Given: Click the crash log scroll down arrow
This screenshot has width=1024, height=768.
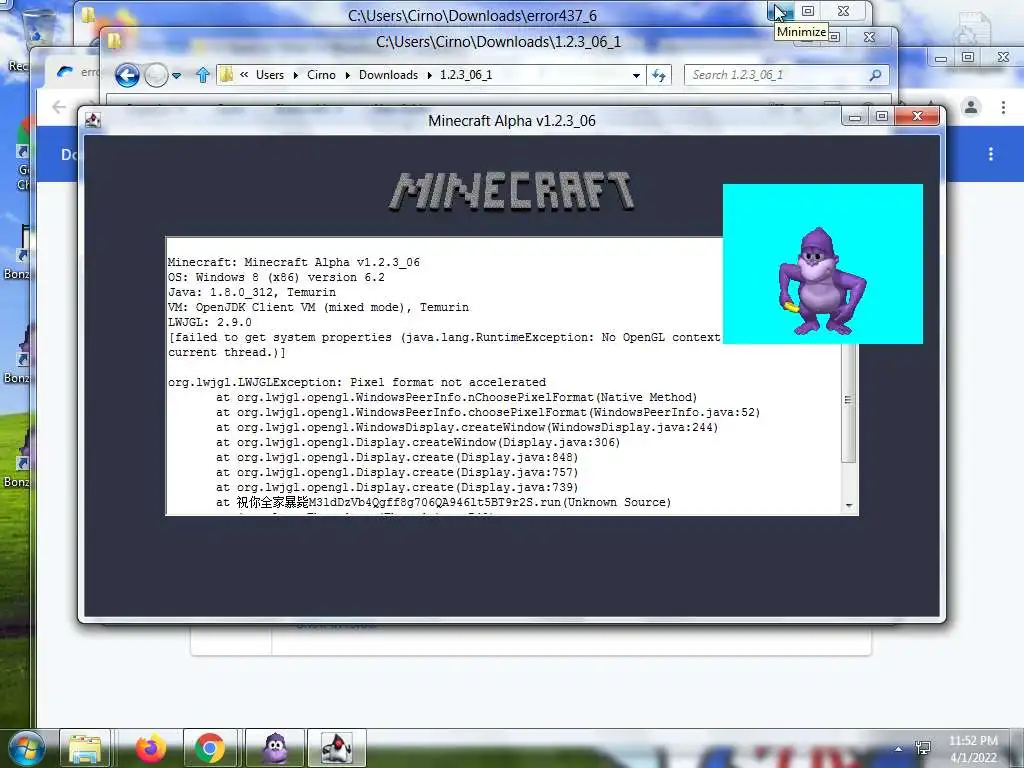Looking at the screenshot, I should pos(849,505).
